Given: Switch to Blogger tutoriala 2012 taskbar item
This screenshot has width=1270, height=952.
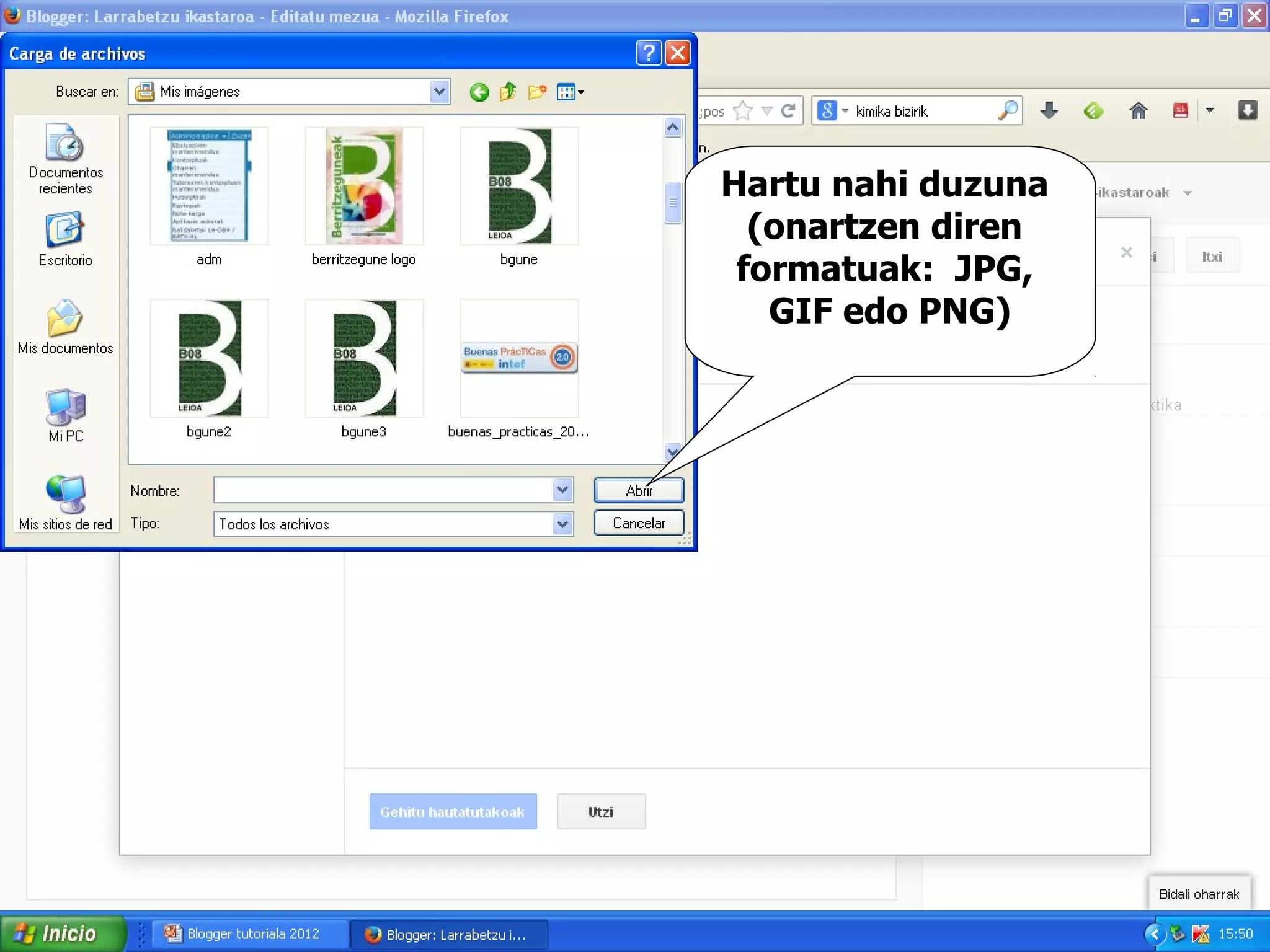Looking at the screenshot, I should coord(249,933).
